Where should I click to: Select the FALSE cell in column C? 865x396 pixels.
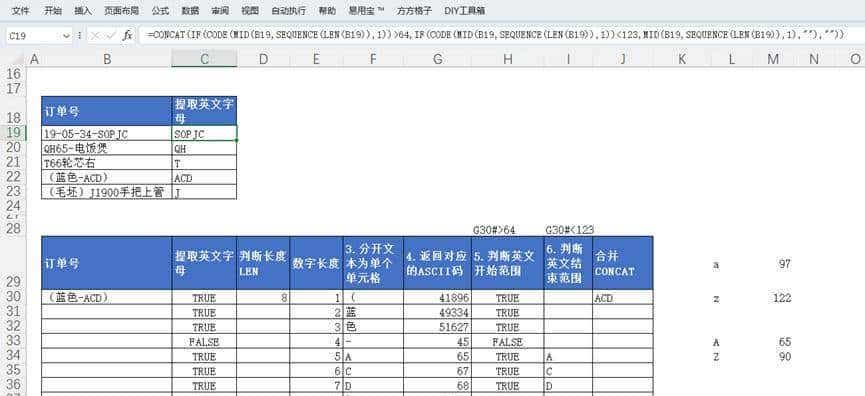click(x=204, y=342)
